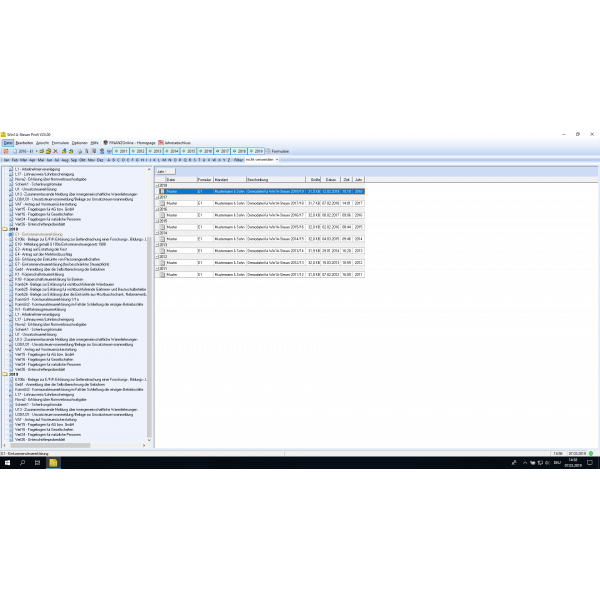Collapse the 2014 group in the file list
The height and width of the screenshot is (600, 600).
pyautogui.click(x=157, y=233)
